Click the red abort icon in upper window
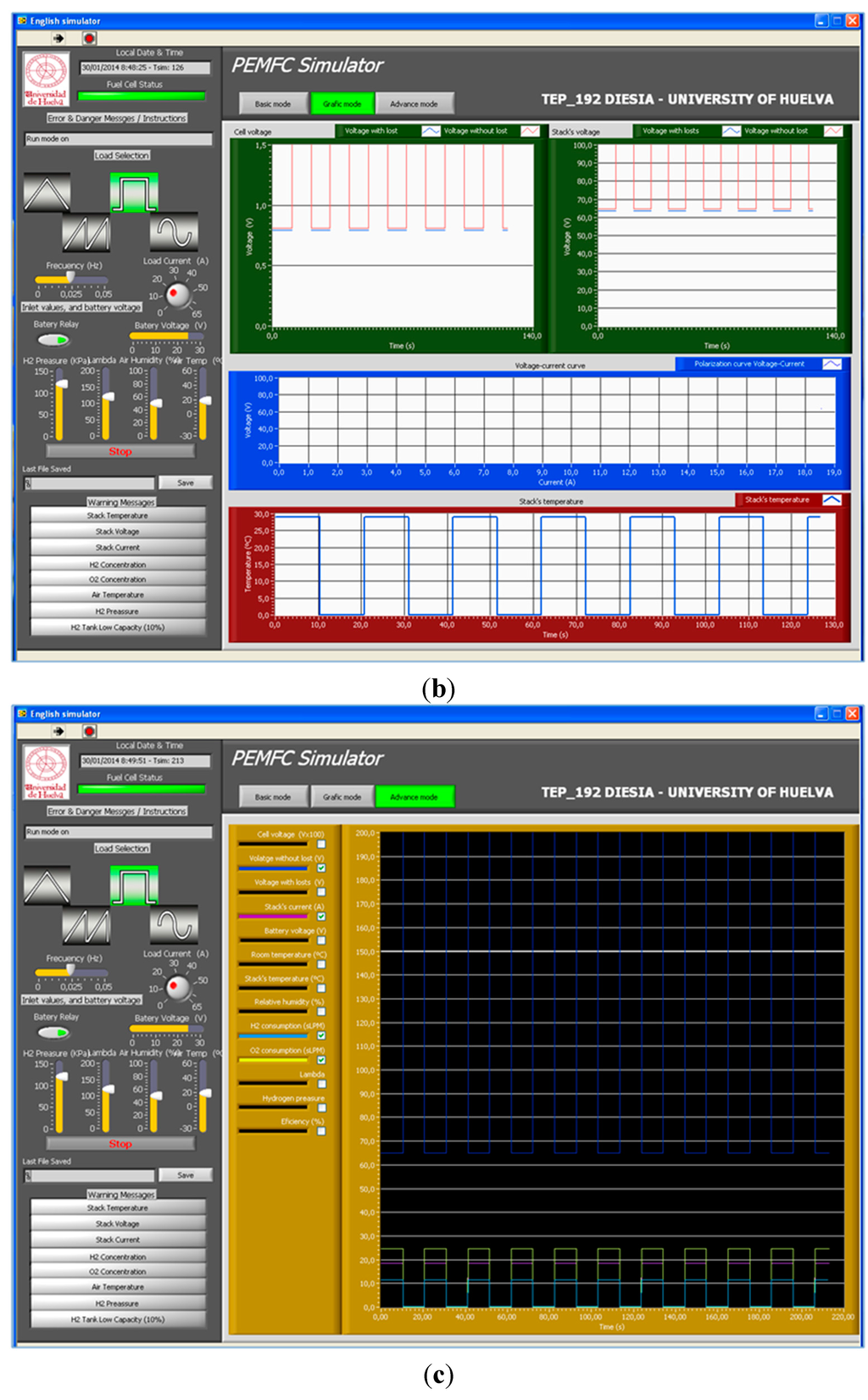The width and height of the screenshot is (868, 1400). [x=90, y=38]
